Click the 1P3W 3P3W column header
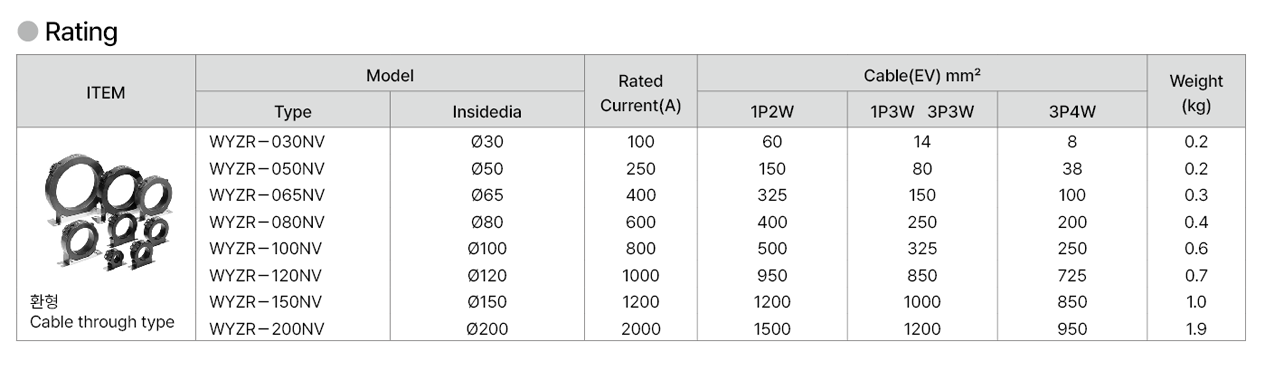The image size is (1264, 369). pyautogui.click(x=922, y=112)
